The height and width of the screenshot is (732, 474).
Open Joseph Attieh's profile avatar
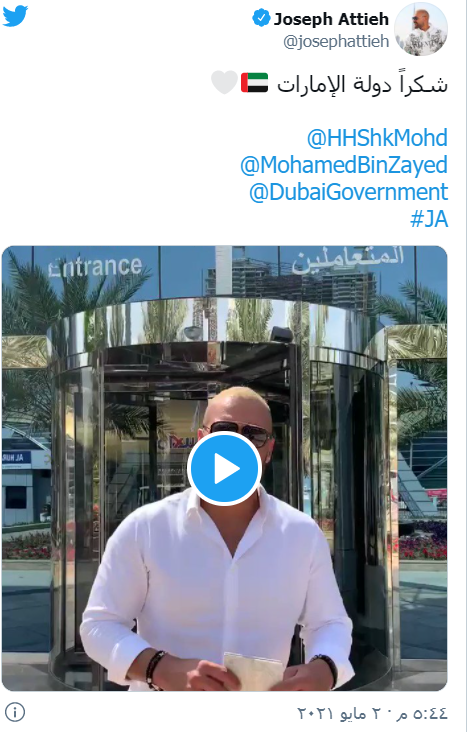[421, 29]
